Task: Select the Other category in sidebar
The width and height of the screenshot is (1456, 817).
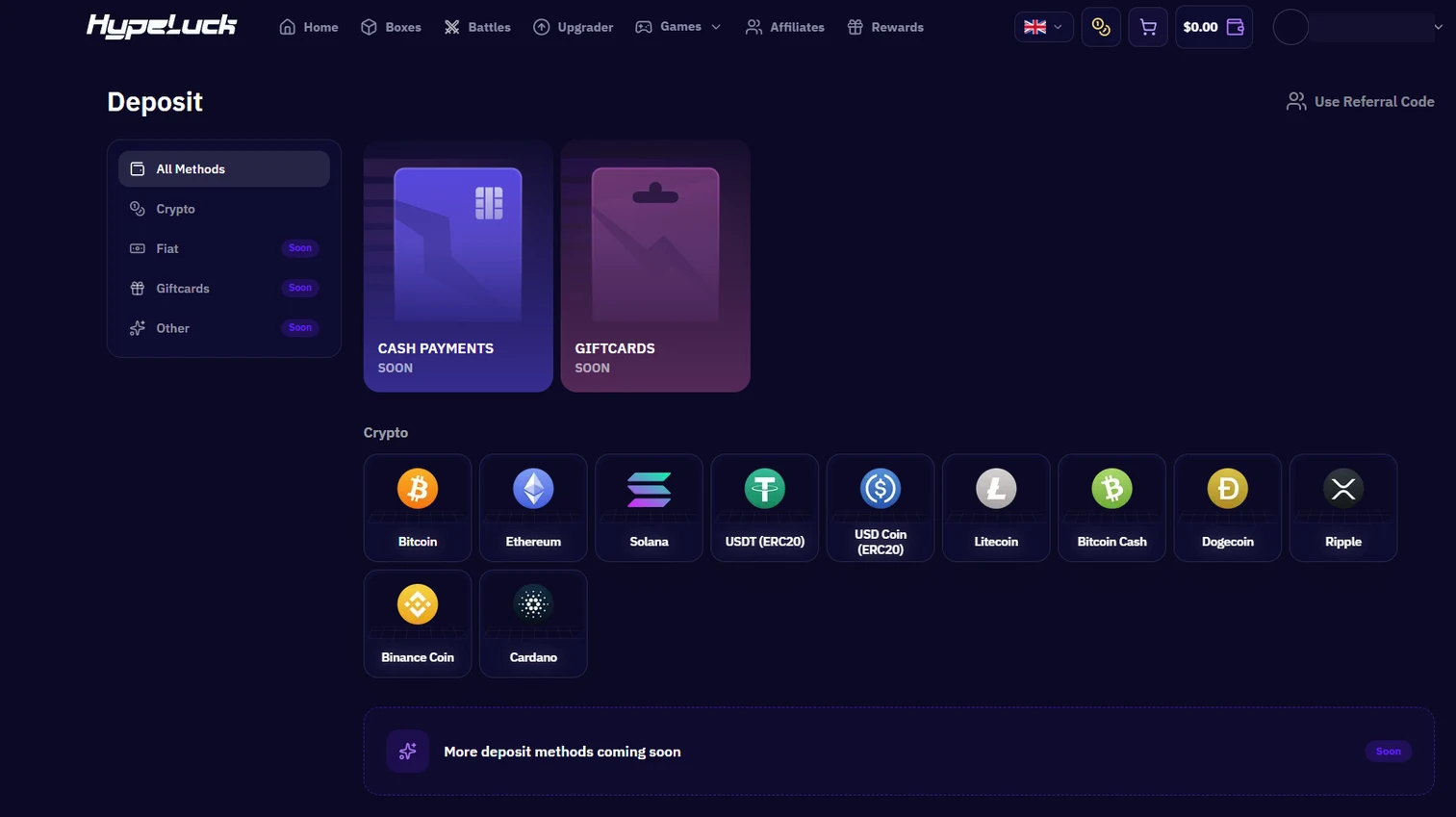Action: click(x=224, y=328)
